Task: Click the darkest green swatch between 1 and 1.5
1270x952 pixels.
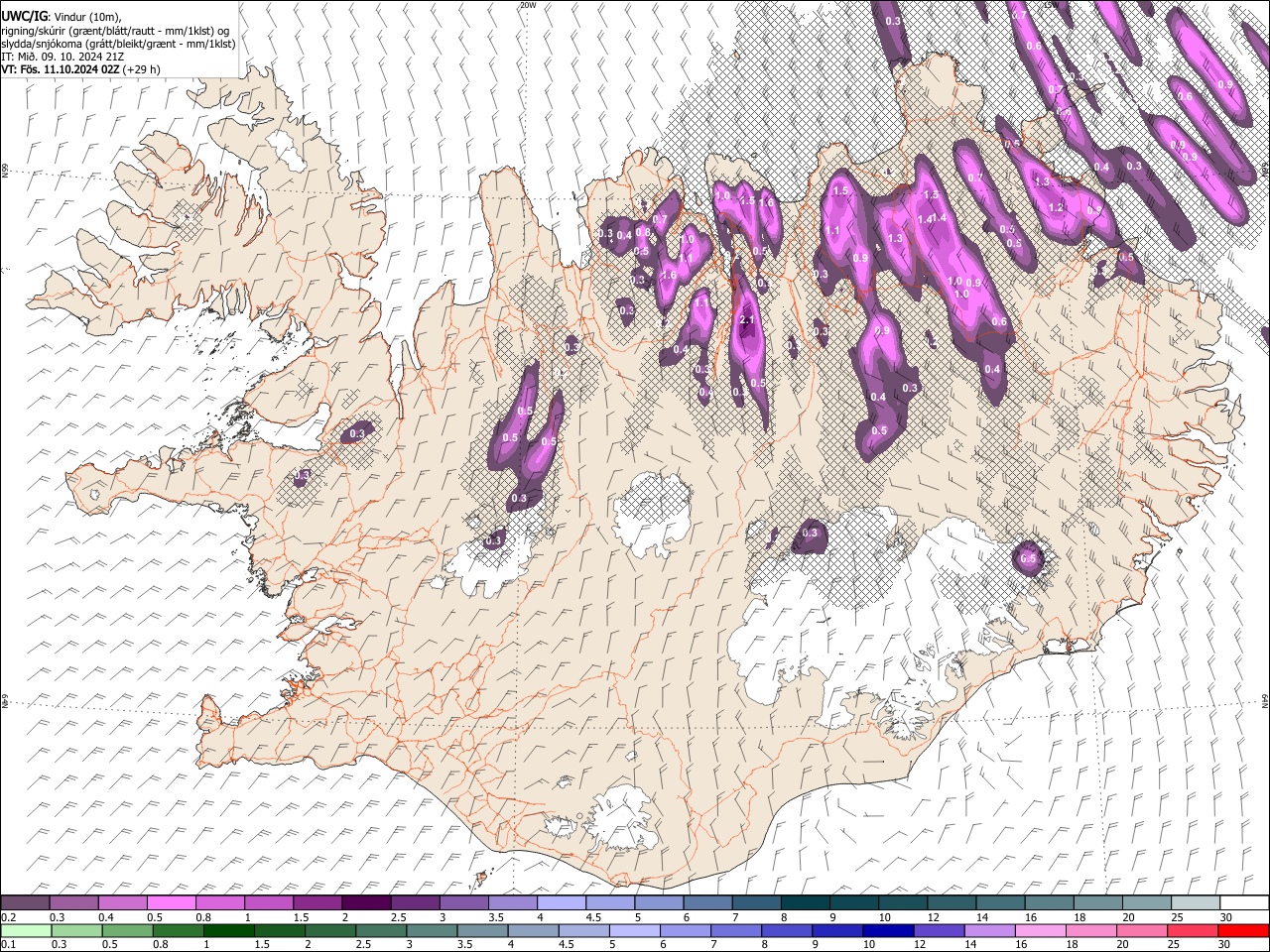Action: click(x=228, y=930)
